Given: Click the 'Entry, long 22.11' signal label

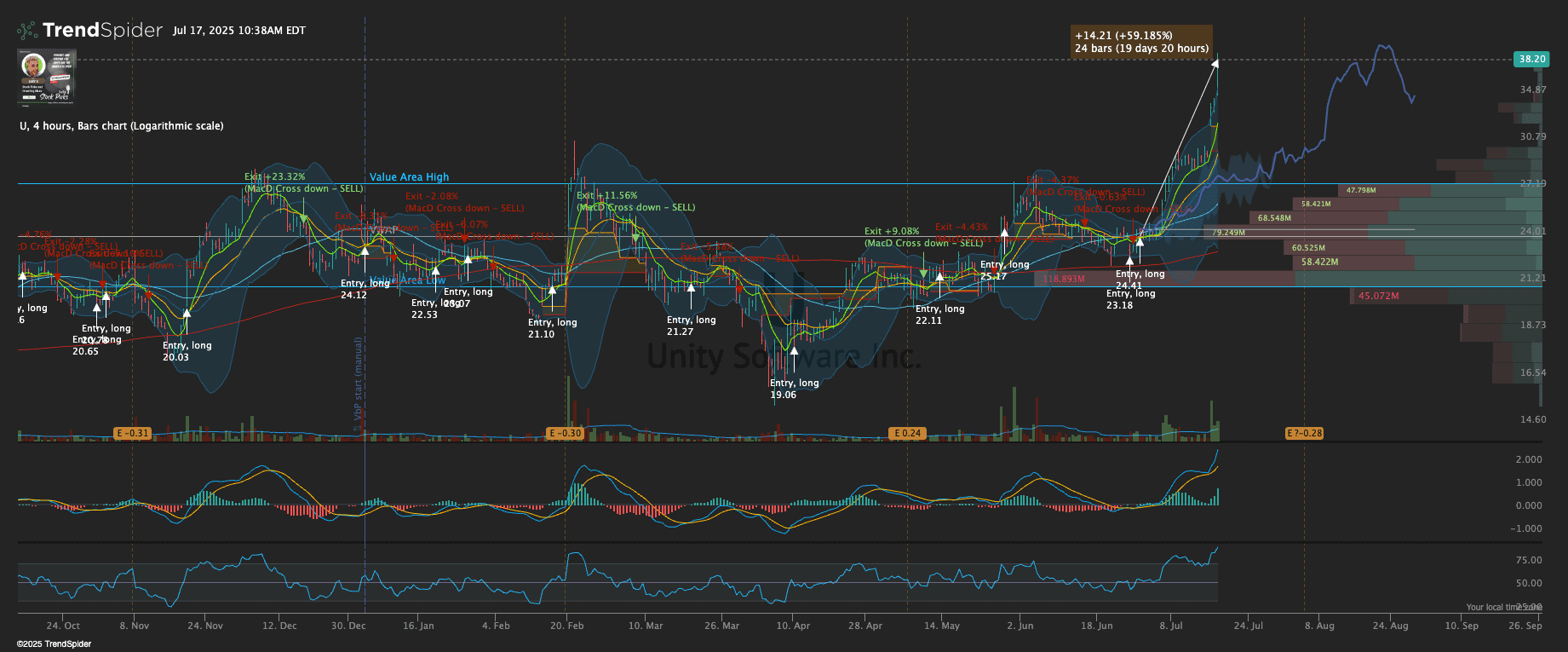Looking at the screenshot, I should coord(939,314).
